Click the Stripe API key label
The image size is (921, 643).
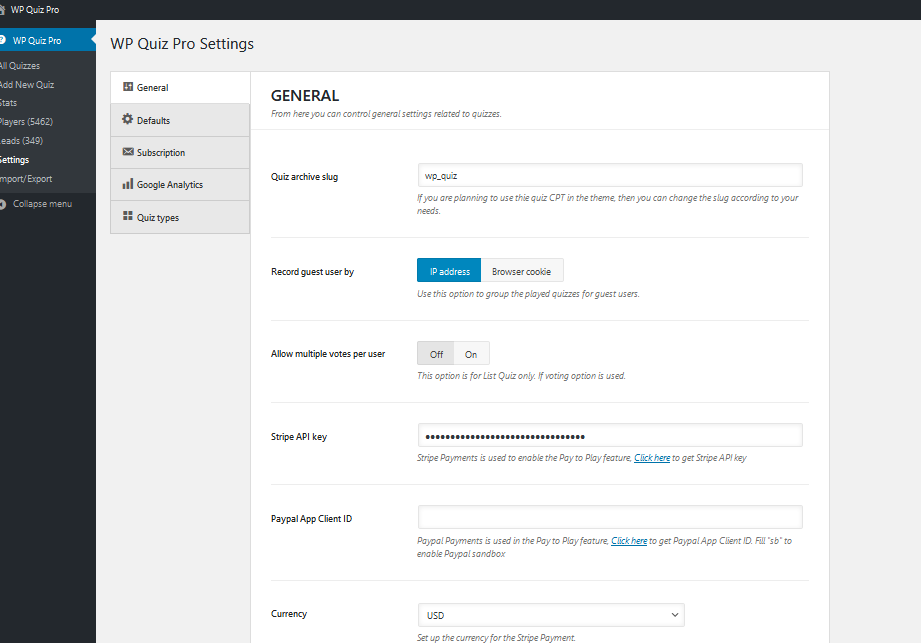pyautogui.click(x=299, y=437)
